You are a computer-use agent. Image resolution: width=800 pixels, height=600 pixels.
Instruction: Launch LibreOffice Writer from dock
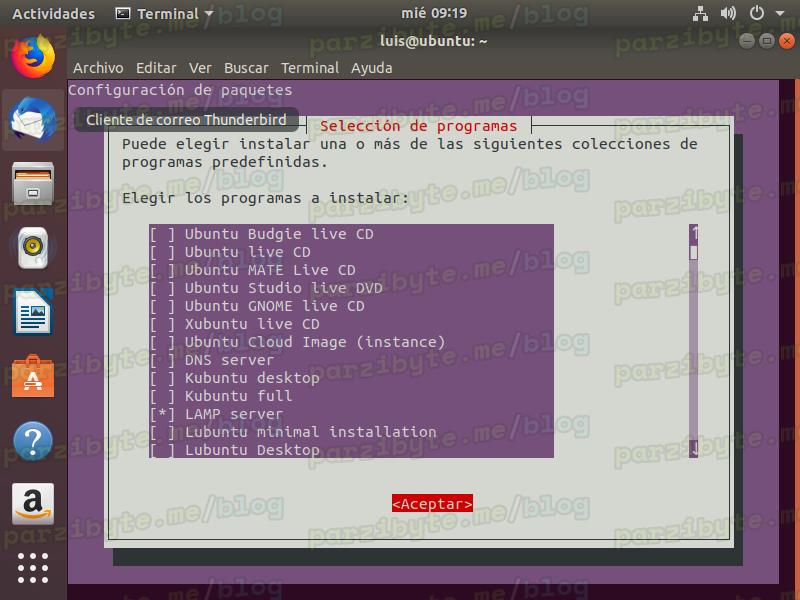[x=33, y=313]
